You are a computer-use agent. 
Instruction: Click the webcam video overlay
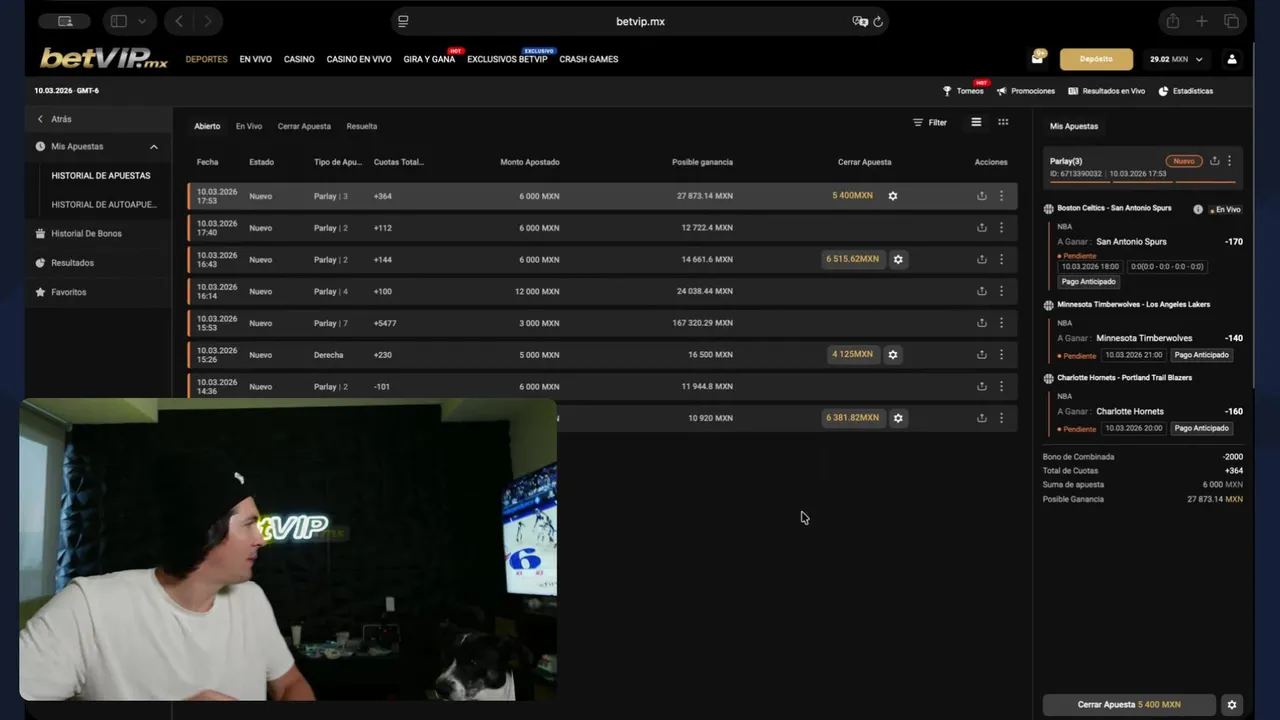tap(288, 549)
